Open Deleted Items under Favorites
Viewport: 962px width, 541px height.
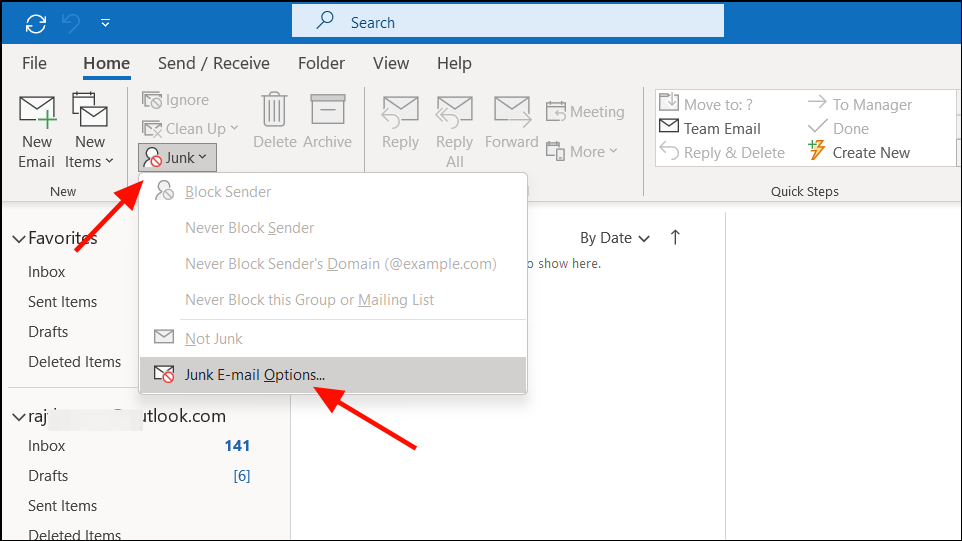pyautogui.click(x=74, y=362)
